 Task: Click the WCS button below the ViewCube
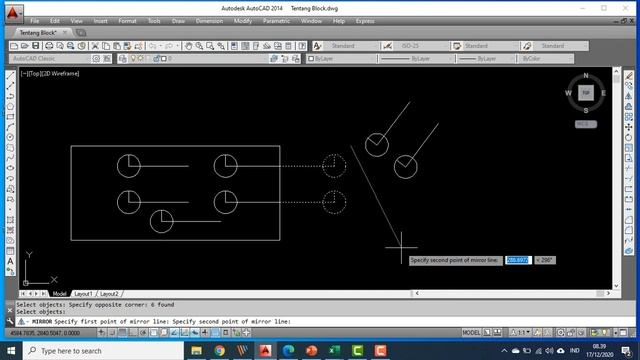click(x=586, y=124)
